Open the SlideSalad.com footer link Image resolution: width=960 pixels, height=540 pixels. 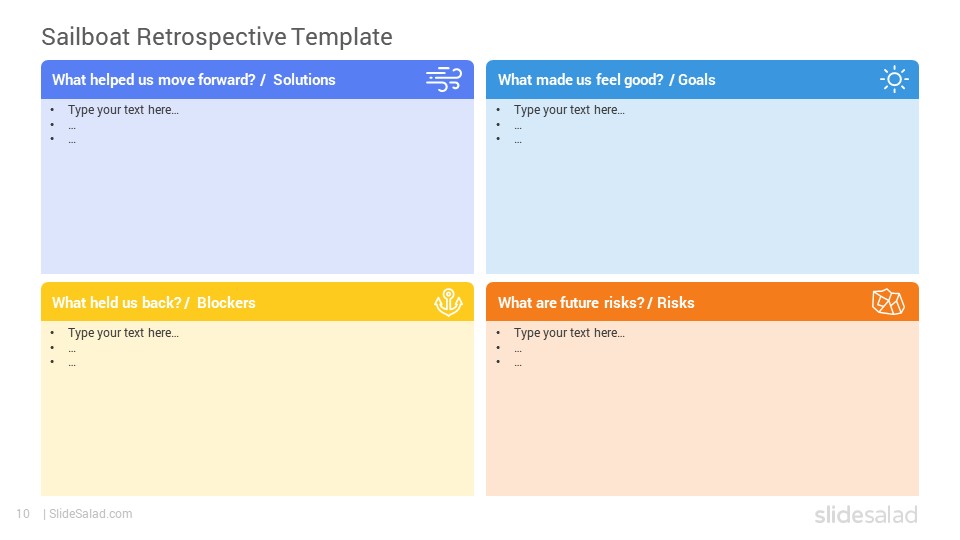click(x=90, y=514)
